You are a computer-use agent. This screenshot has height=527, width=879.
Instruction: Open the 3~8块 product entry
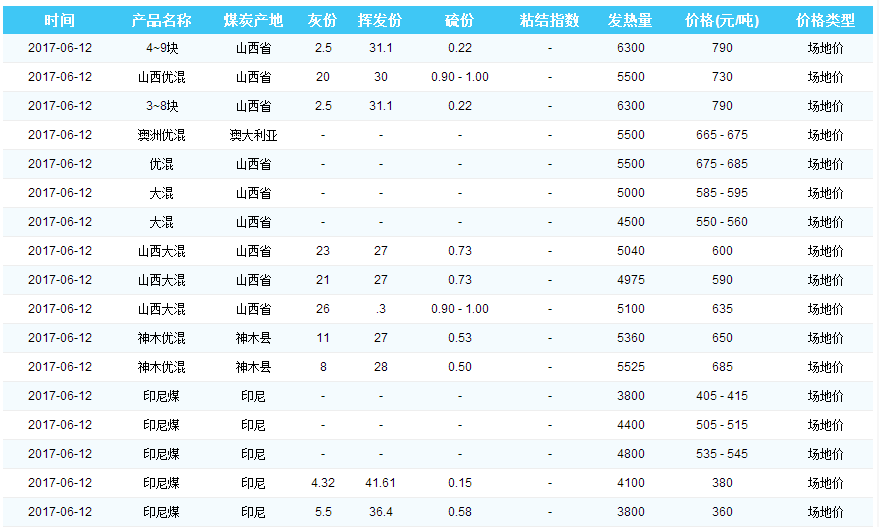(x=161, y=106)
